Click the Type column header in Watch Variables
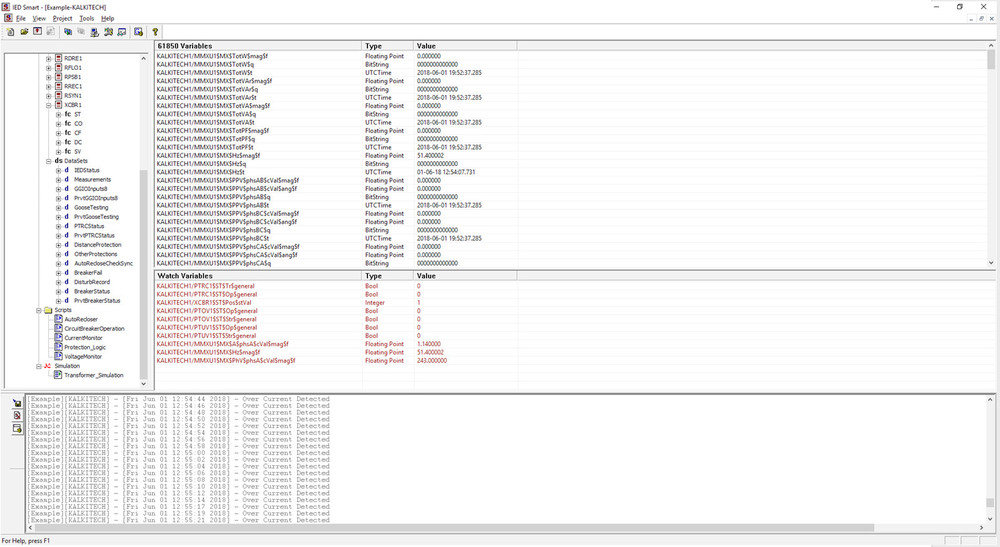The height and width of the screenshot is (547, 1000). coord(373,275)
